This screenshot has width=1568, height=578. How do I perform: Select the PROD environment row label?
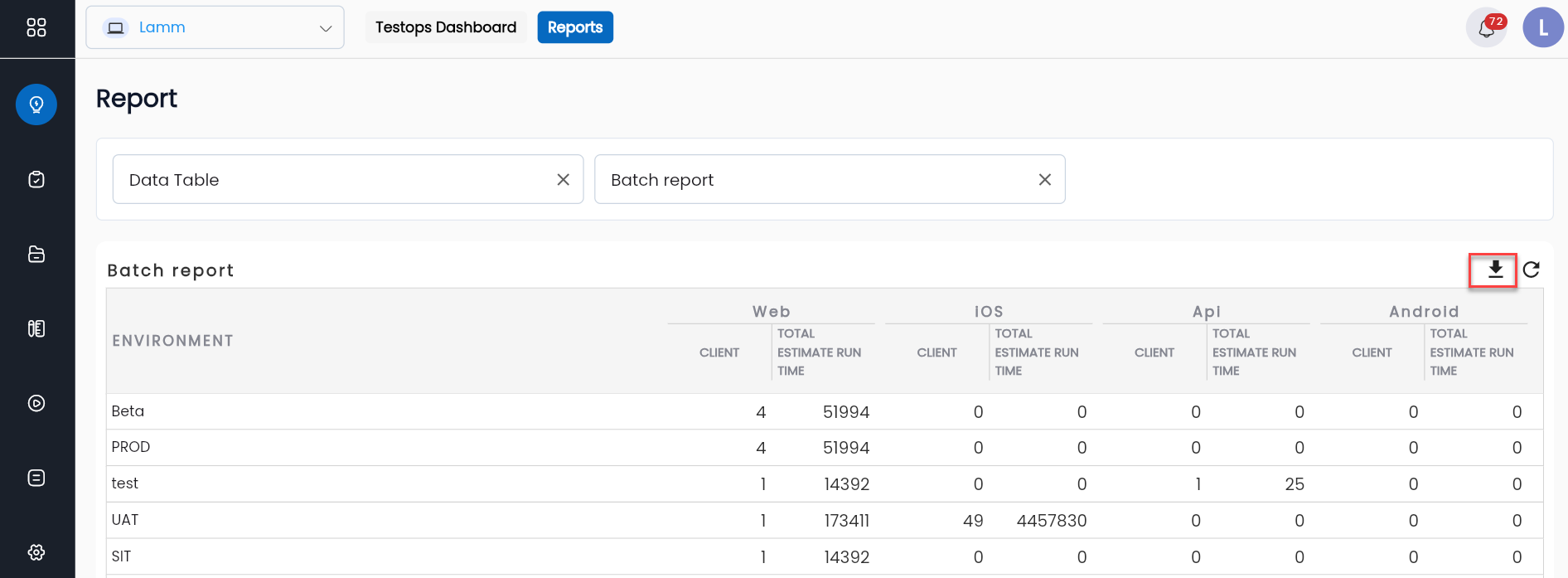tap(131, 447)
